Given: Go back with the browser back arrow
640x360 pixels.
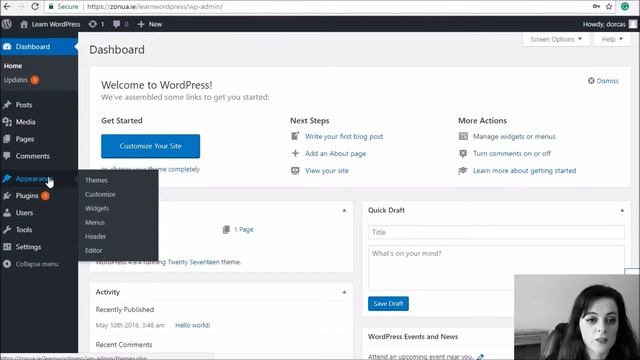Looking at the screenshot, I should click(7, 7).
